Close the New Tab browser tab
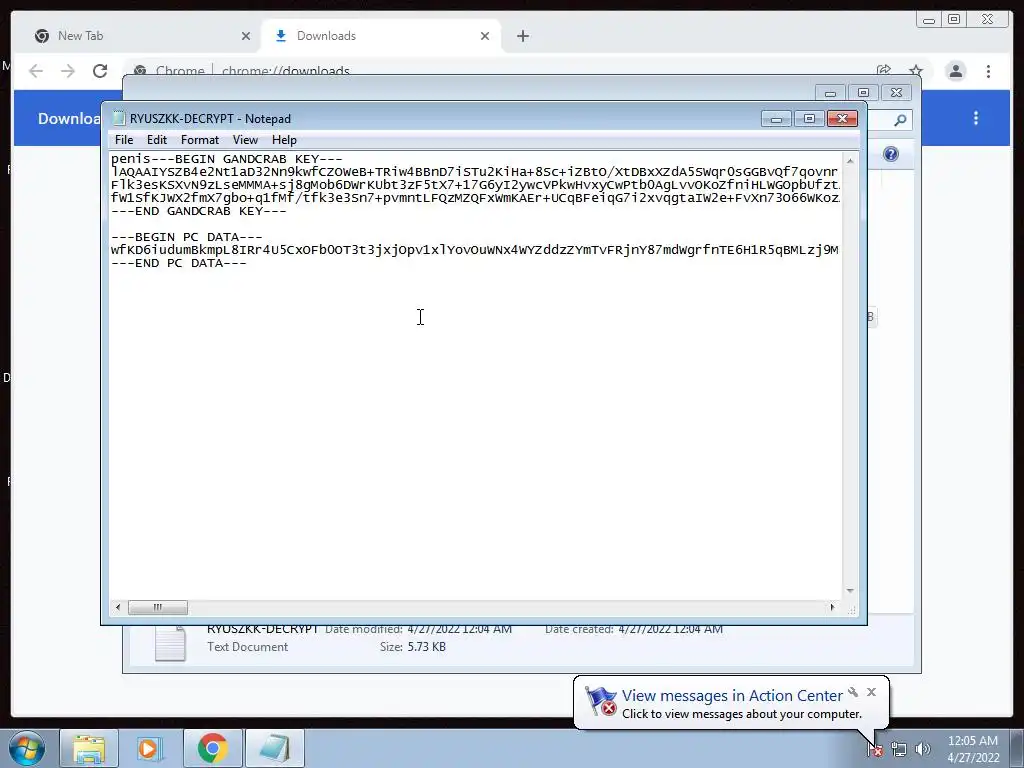This screenshot has height=768, width=1024. tap(246, 36)
